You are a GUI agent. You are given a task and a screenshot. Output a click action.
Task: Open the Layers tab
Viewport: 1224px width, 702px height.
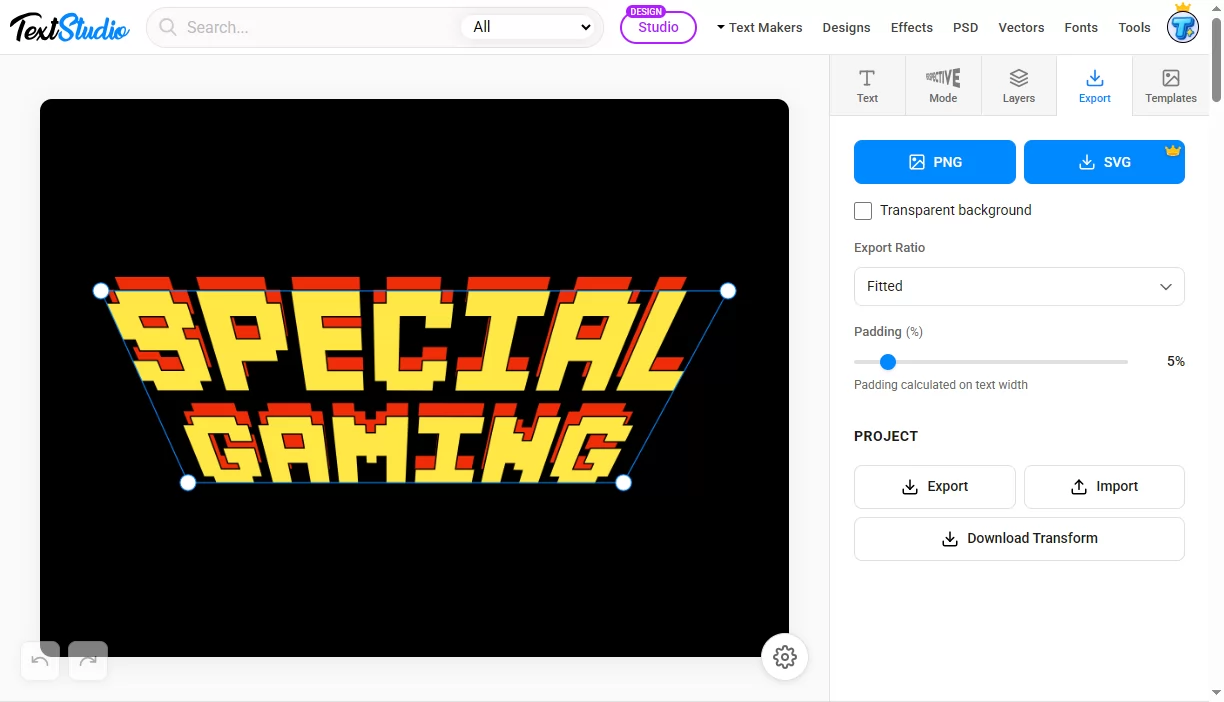pyautogui.click(x=1019, y=86)
